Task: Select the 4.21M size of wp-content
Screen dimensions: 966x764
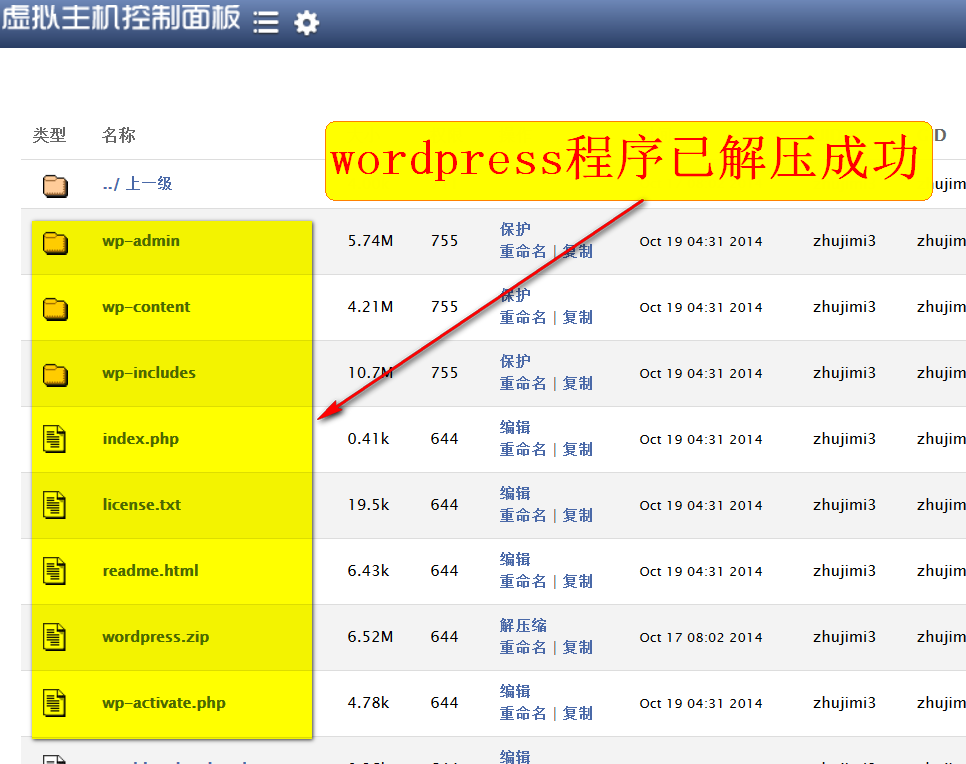Action: 370,307
